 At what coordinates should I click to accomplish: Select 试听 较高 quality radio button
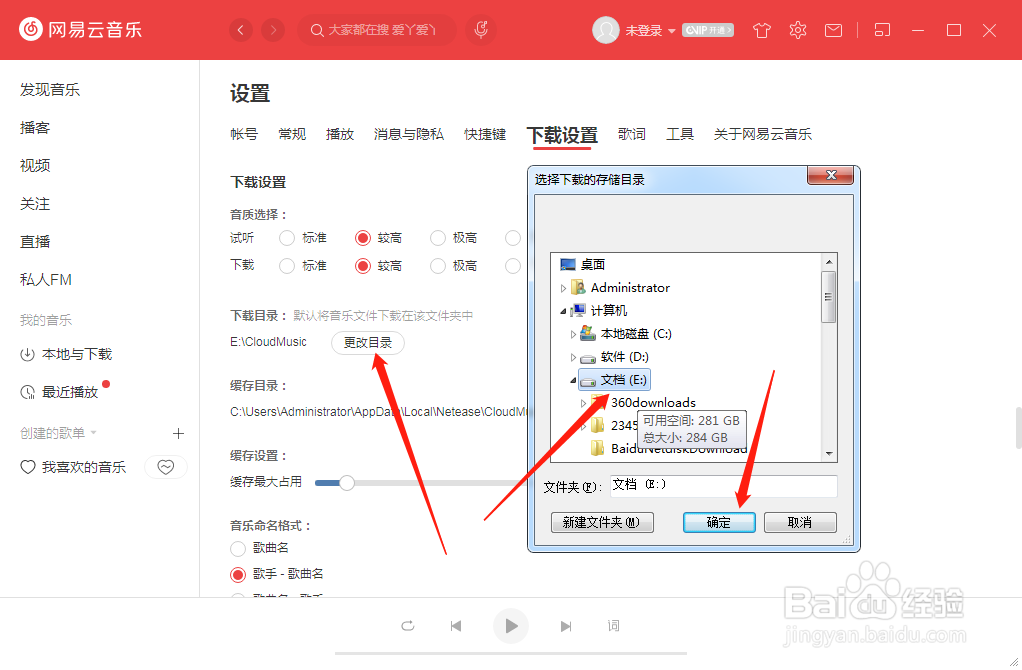(363, 239)
